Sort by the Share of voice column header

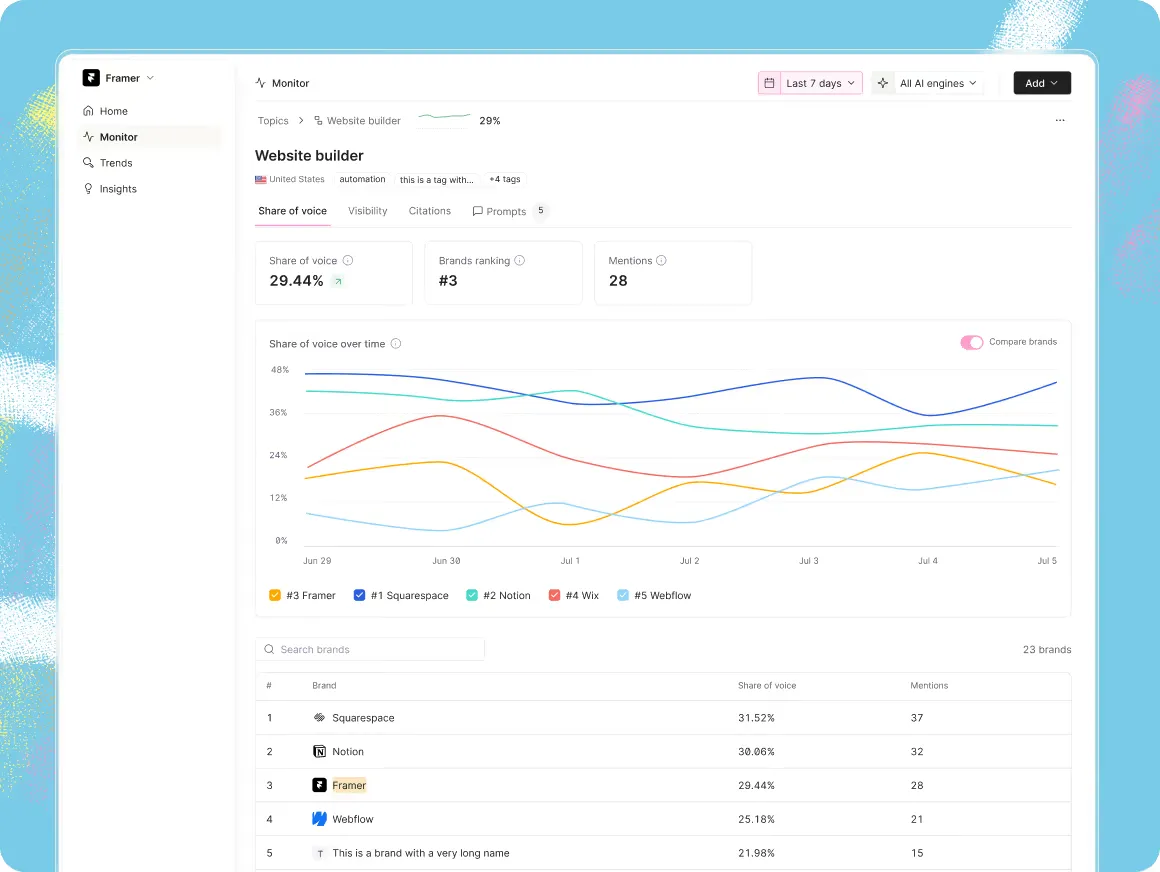(767, 686)
